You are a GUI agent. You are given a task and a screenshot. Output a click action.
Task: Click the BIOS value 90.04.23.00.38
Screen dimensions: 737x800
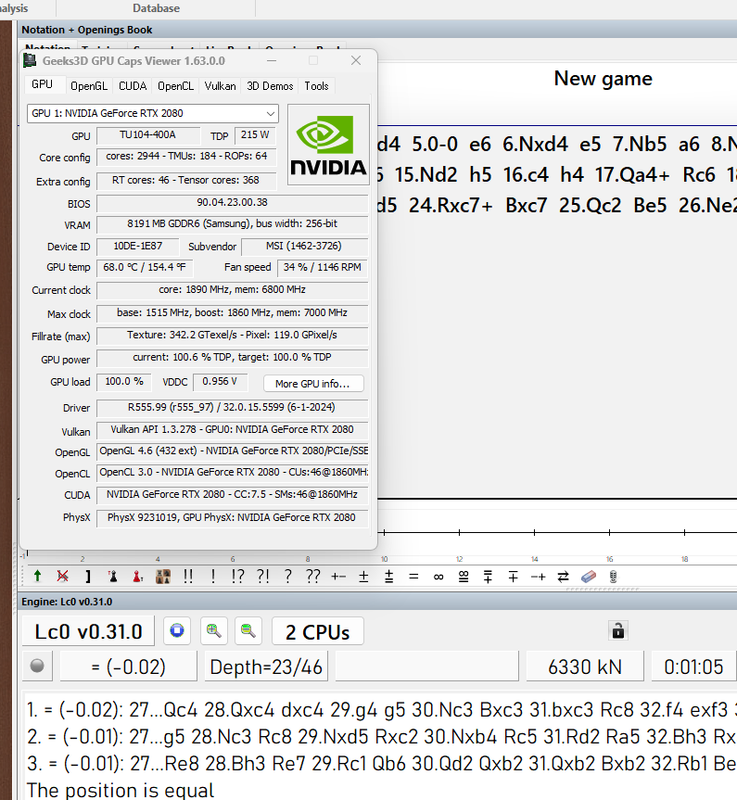(232, 203)
